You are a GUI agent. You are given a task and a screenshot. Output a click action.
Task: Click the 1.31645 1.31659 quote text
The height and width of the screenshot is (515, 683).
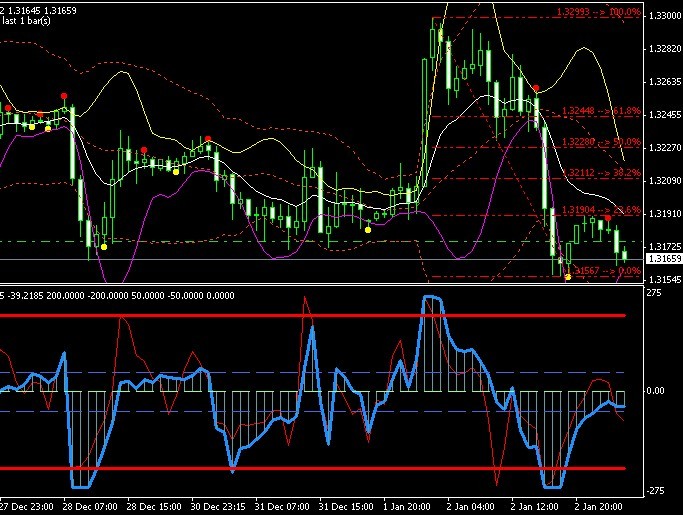pos(41,10)
